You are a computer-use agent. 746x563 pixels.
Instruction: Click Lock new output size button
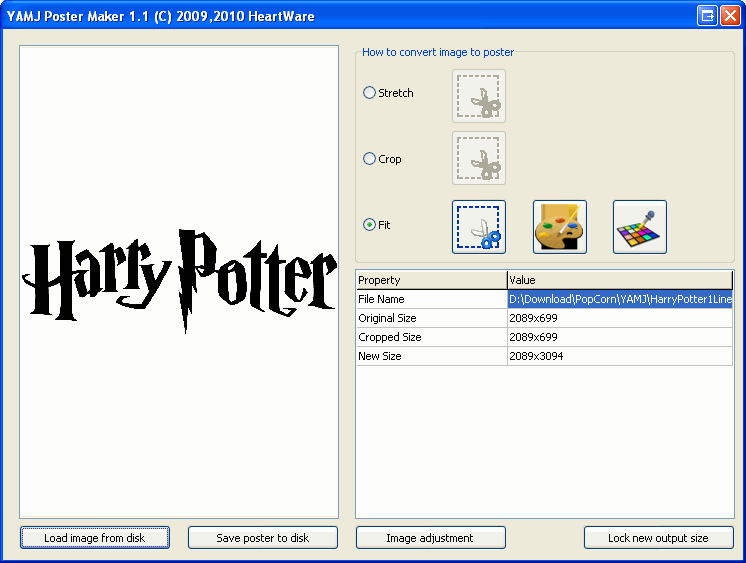[658, 538]
